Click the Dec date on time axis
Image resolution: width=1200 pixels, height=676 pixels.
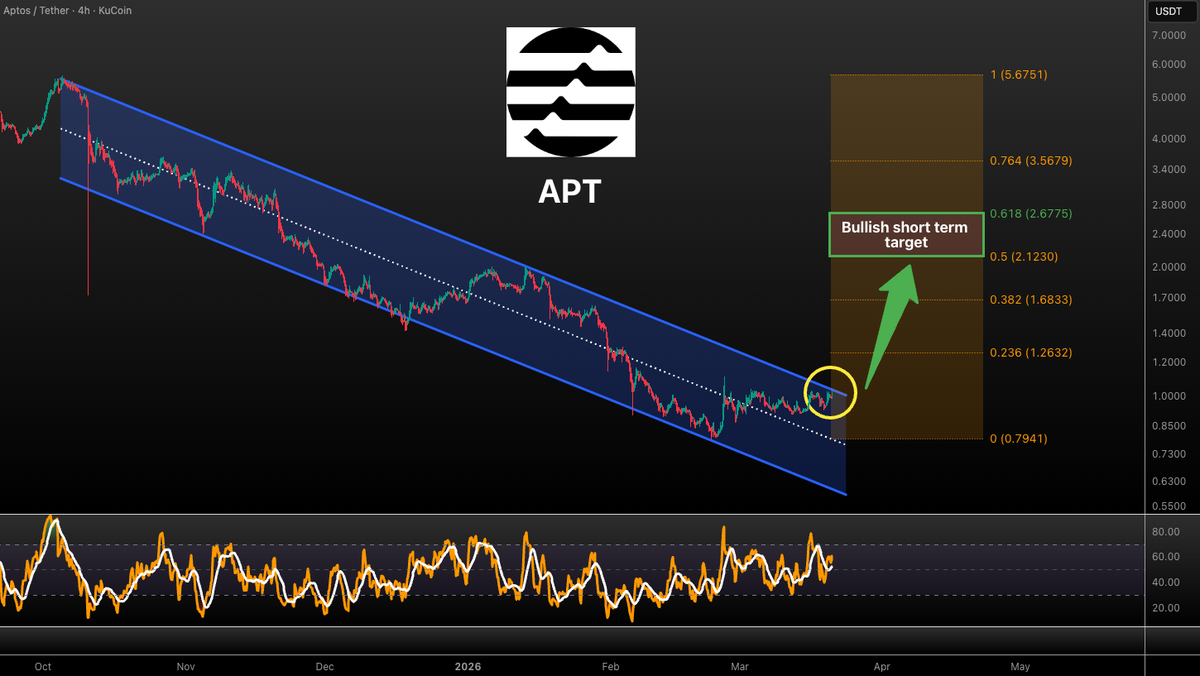click(324, 666)
